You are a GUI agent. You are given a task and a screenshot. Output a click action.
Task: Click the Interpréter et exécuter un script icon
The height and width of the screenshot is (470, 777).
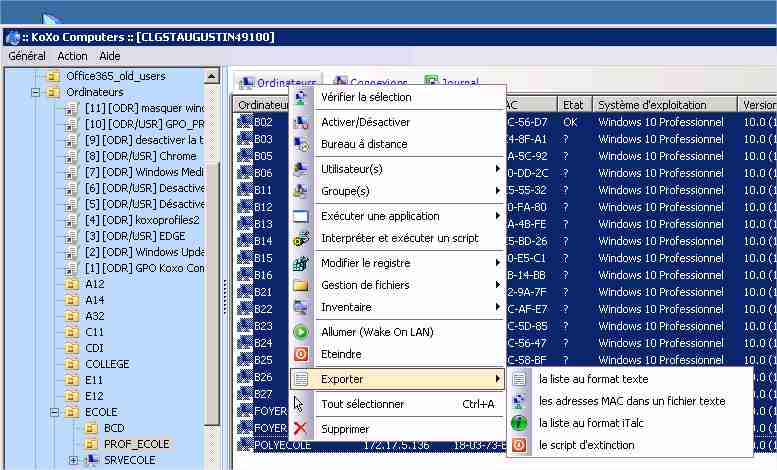(x=301, y=238)
